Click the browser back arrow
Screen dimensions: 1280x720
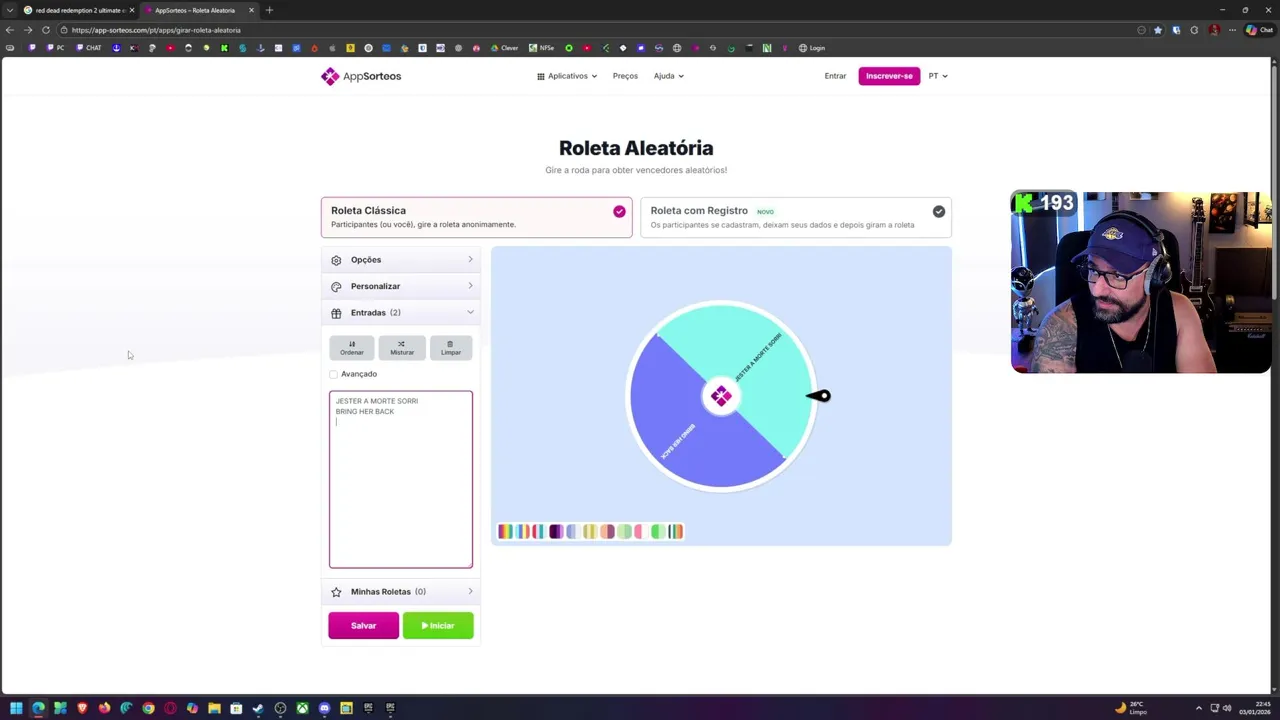[10, 30]
